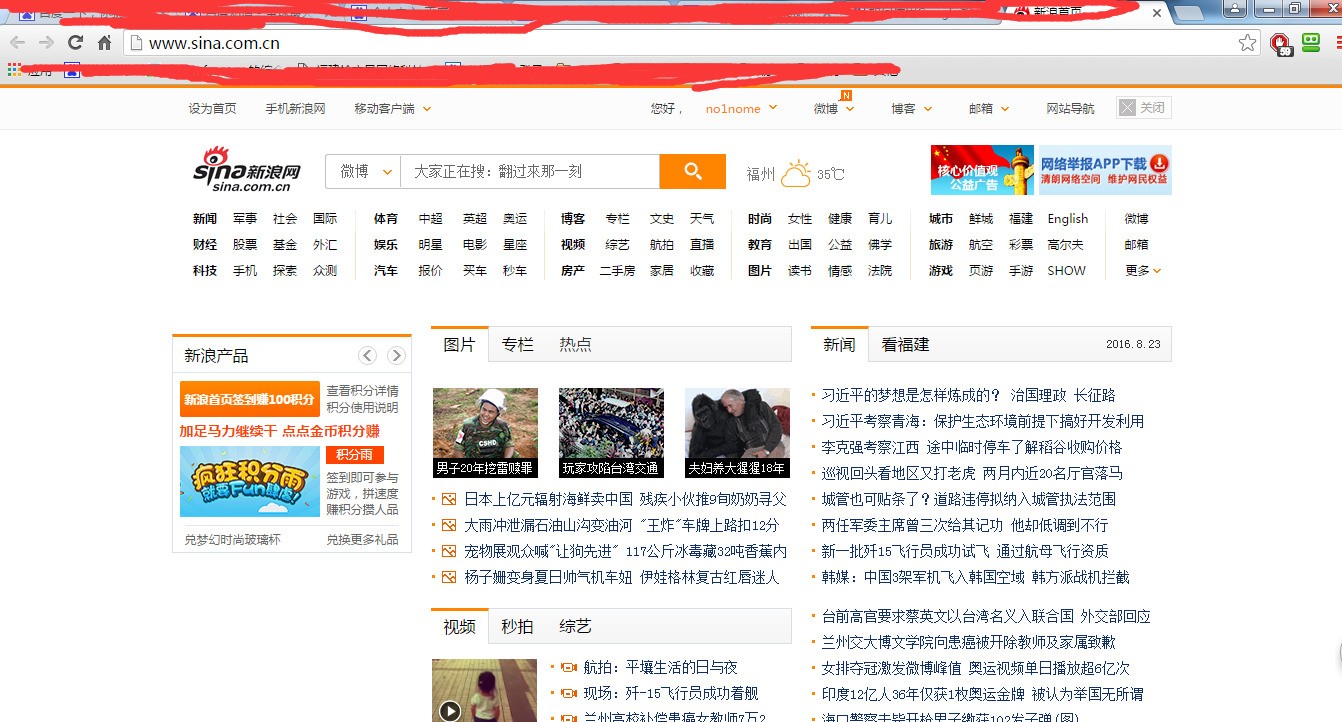Viewport: 1342px width, 722px height.
Task: Open the 财经 channel link
Action: (x=205, y=245)
